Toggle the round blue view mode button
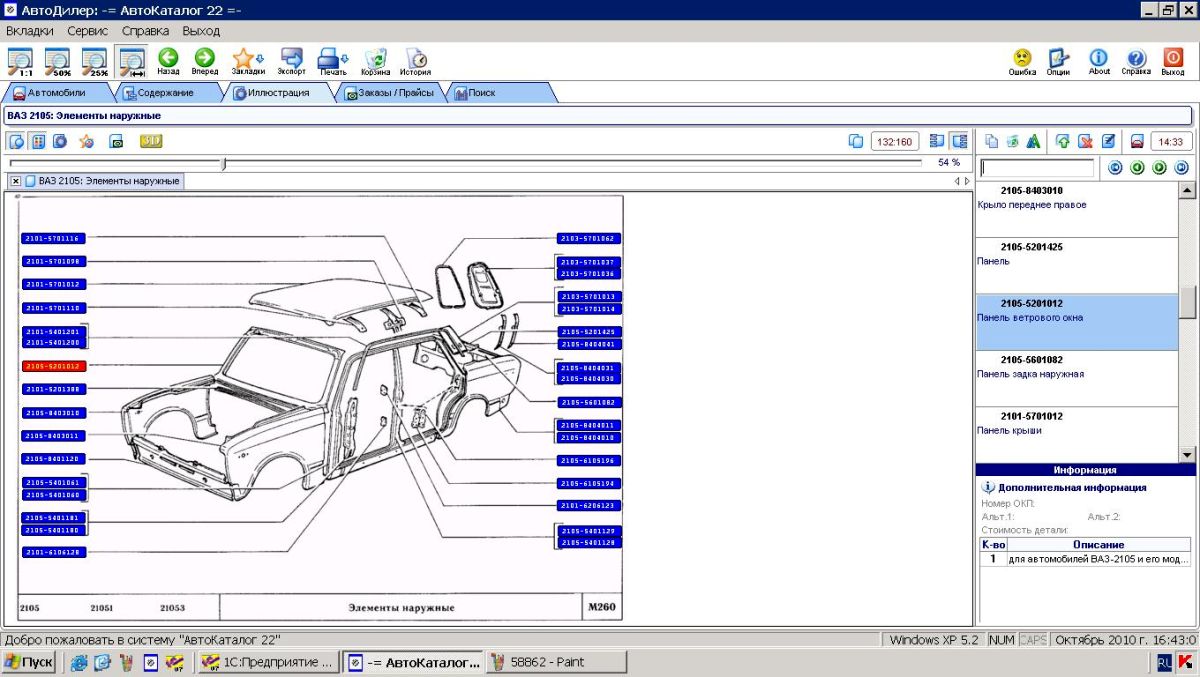This screenshot has width=1200, height=677. pyautogui.click(x=60, y=141)
